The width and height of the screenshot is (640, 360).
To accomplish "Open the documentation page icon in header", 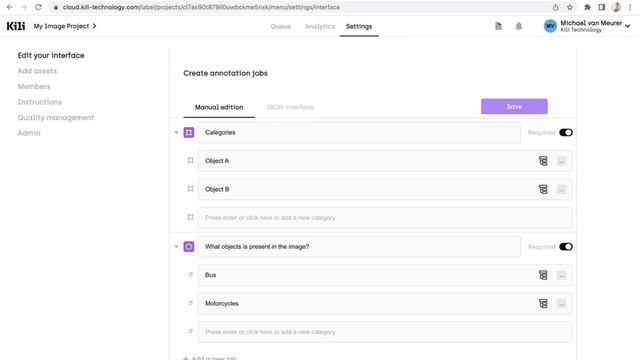I will 498,26.
